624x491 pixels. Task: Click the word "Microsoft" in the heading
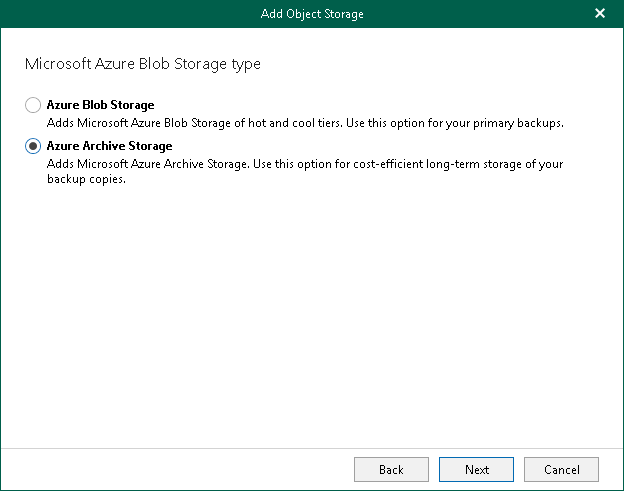pos(54,64)
